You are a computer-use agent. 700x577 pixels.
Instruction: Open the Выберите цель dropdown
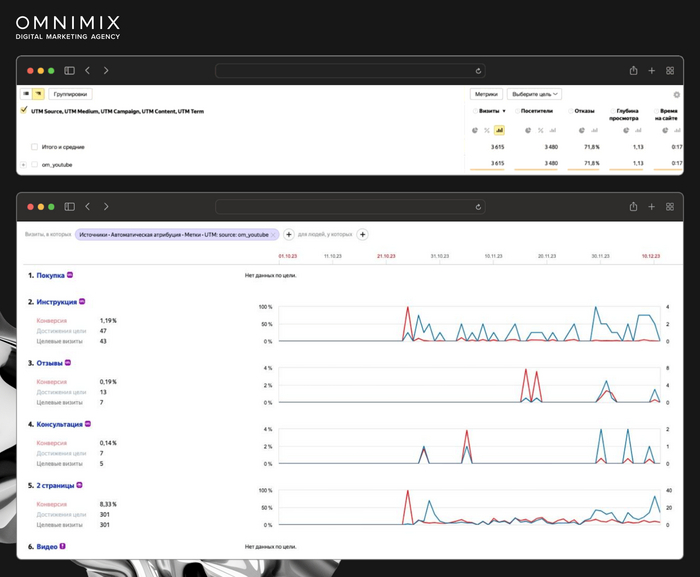(534, 94)
